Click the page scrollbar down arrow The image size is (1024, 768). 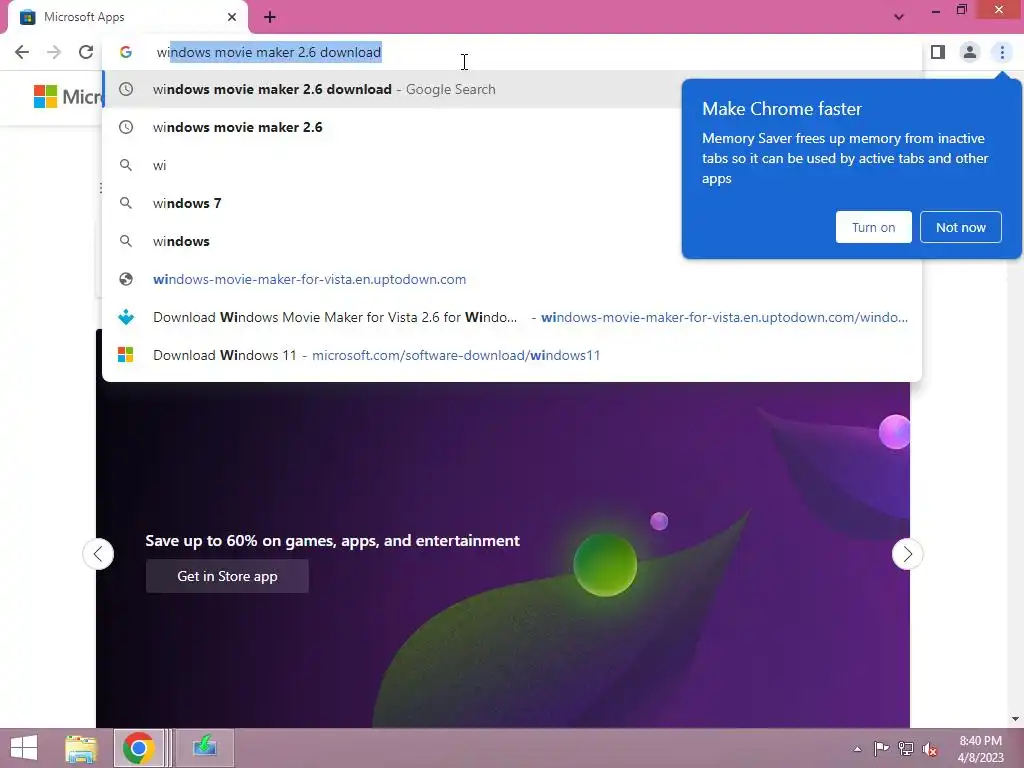(x=1015, y=719)
